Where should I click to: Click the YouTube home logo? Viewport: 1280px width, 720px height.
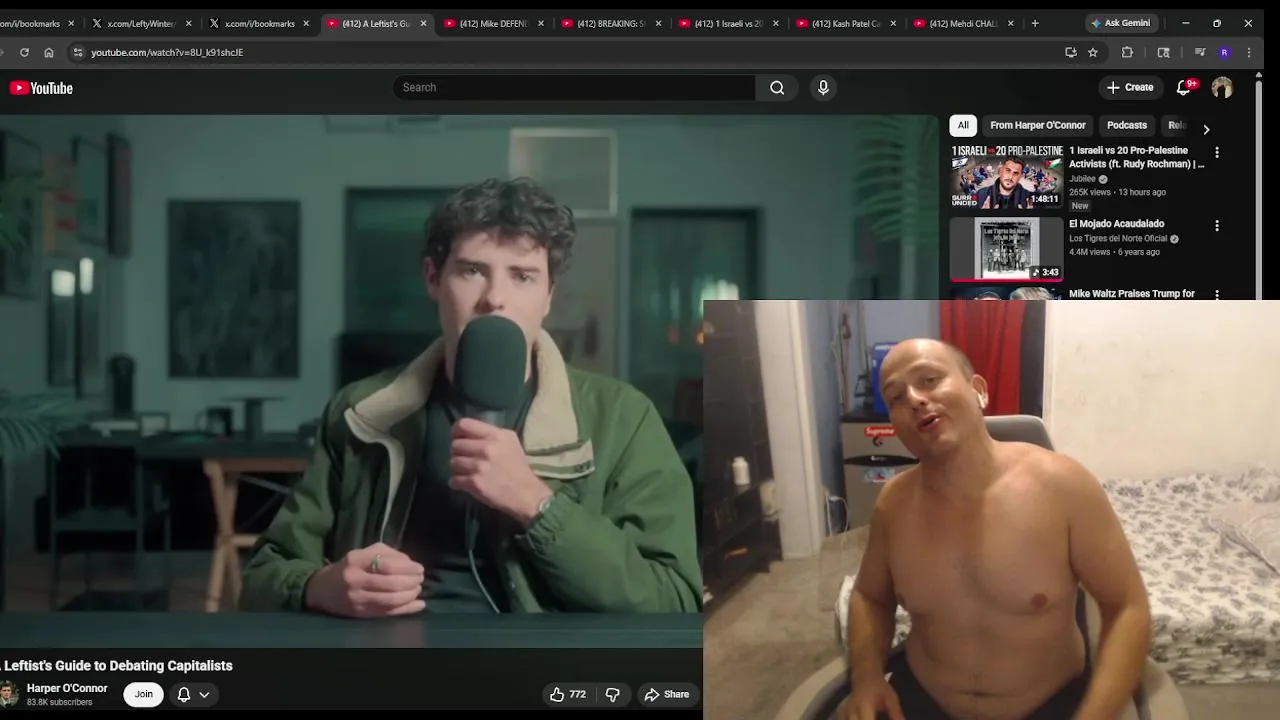click(x=41, y=88)
